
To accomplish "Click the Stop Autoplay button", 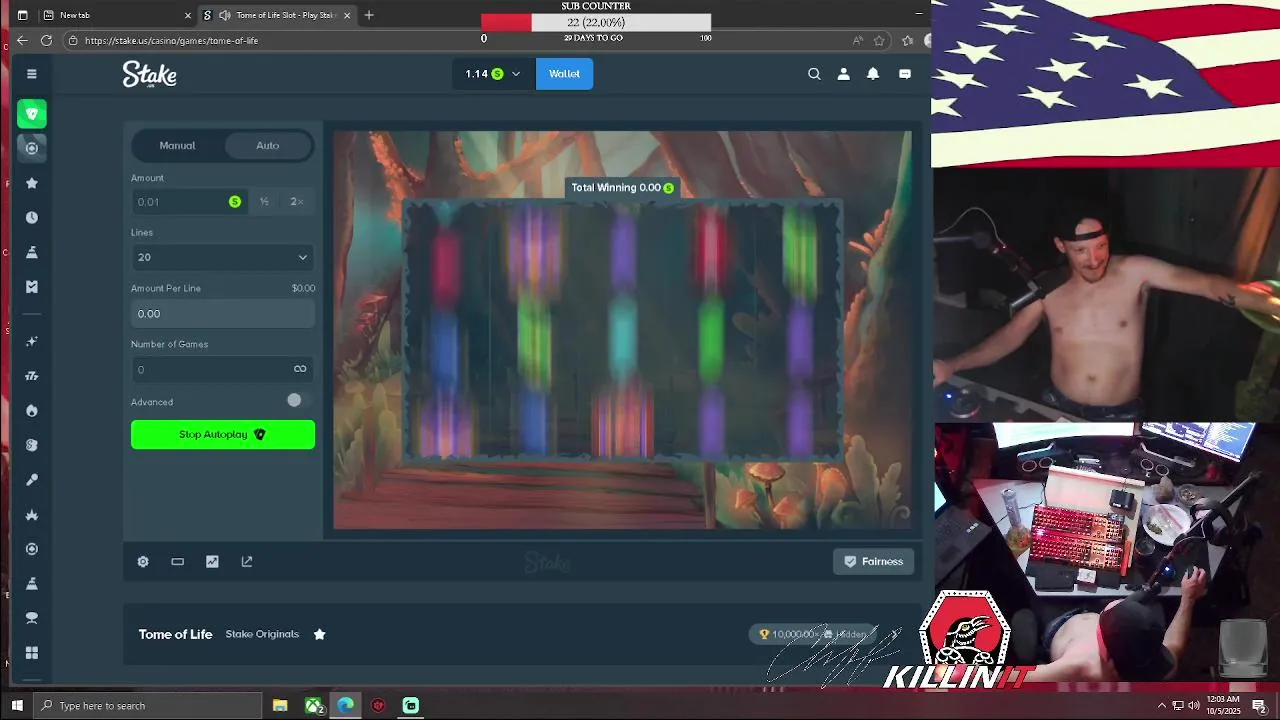I will coord(223,435).
